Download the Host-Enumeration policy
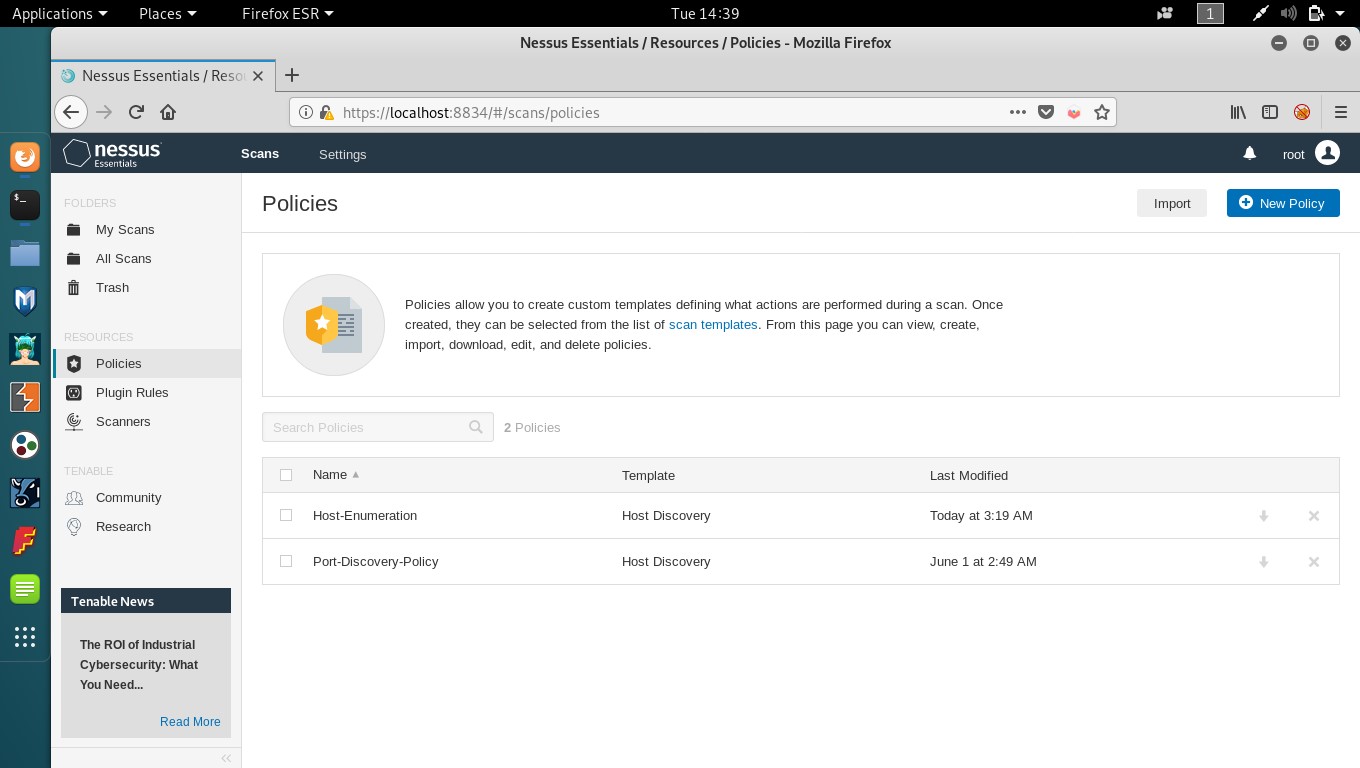This screenshot has height=768, width=1360. point(1263,516)
